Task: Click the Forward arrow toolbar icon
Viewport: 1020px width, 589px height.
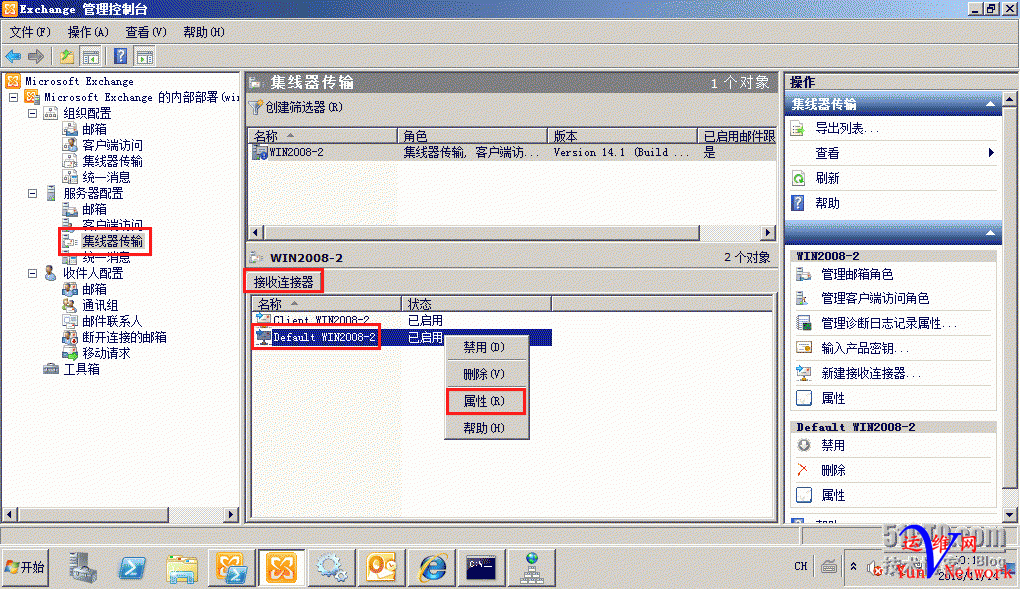Action: (x=36, y=57)
